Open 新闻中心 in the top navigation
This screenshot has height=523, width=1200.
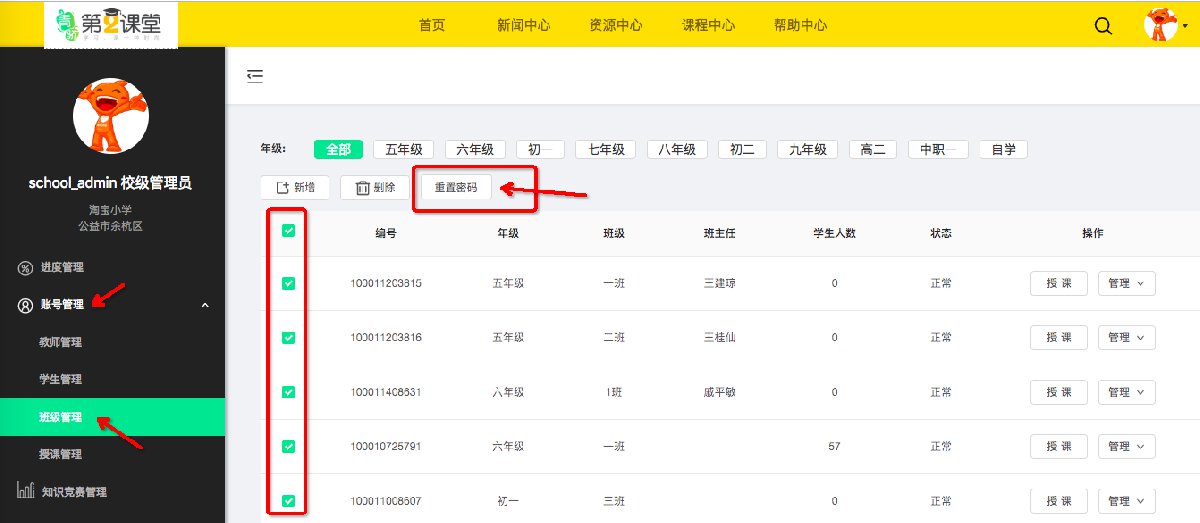(x=523, y=26)
